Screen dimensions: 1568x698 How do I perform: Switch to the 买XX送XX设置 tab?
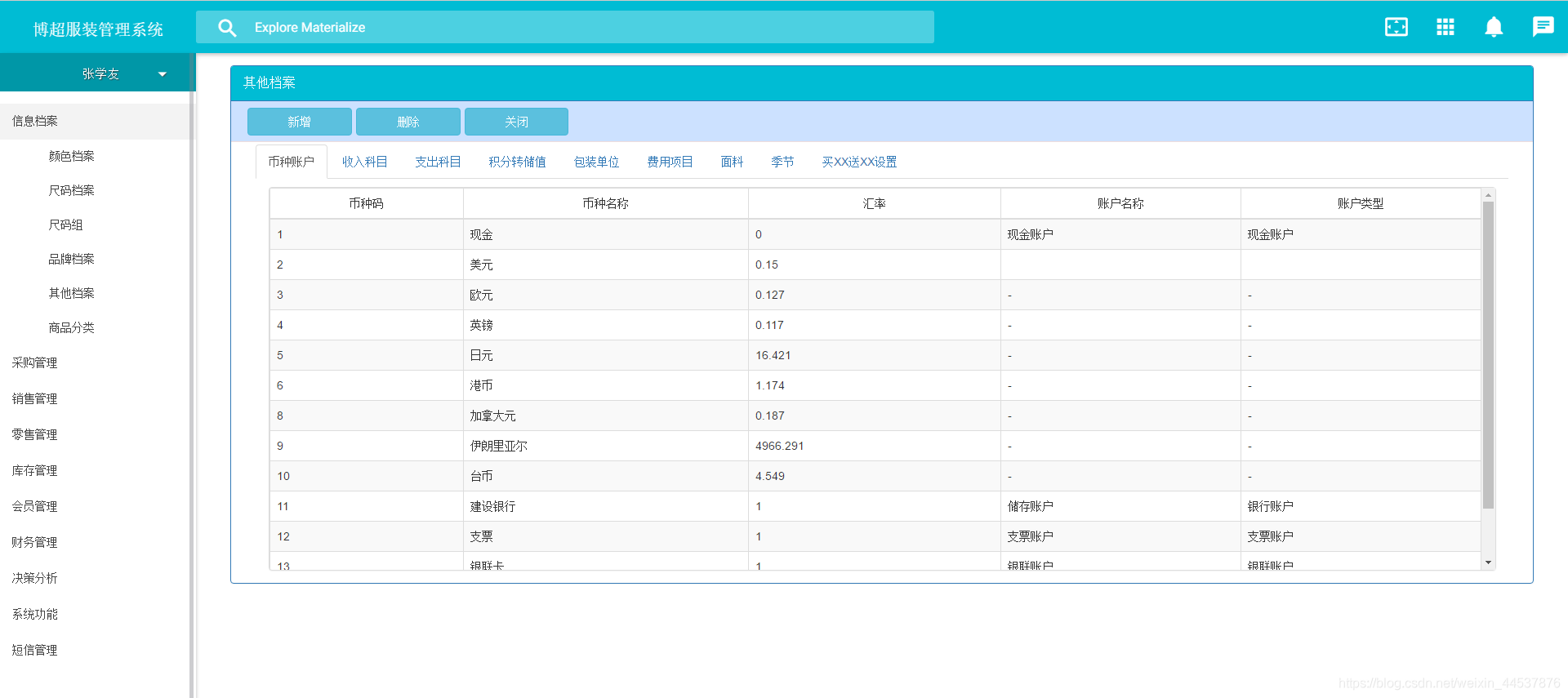[859, 162]
